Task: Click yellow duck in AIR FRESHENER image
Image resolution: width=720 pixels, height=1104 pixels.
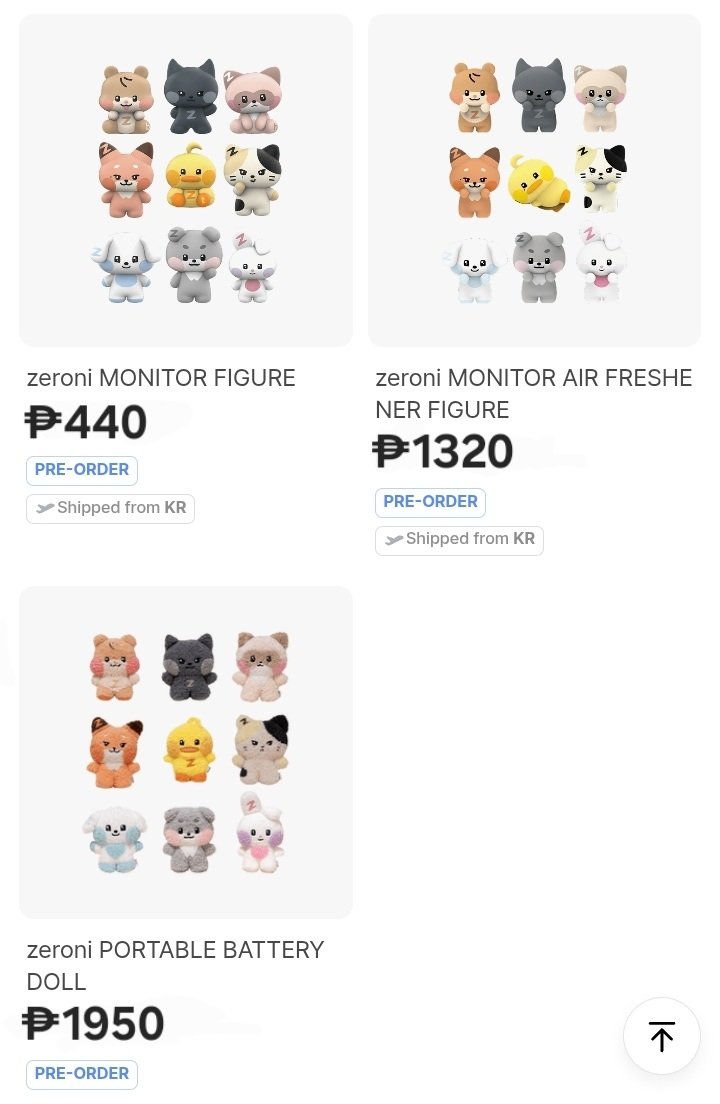Action: (x=537, y=182)
